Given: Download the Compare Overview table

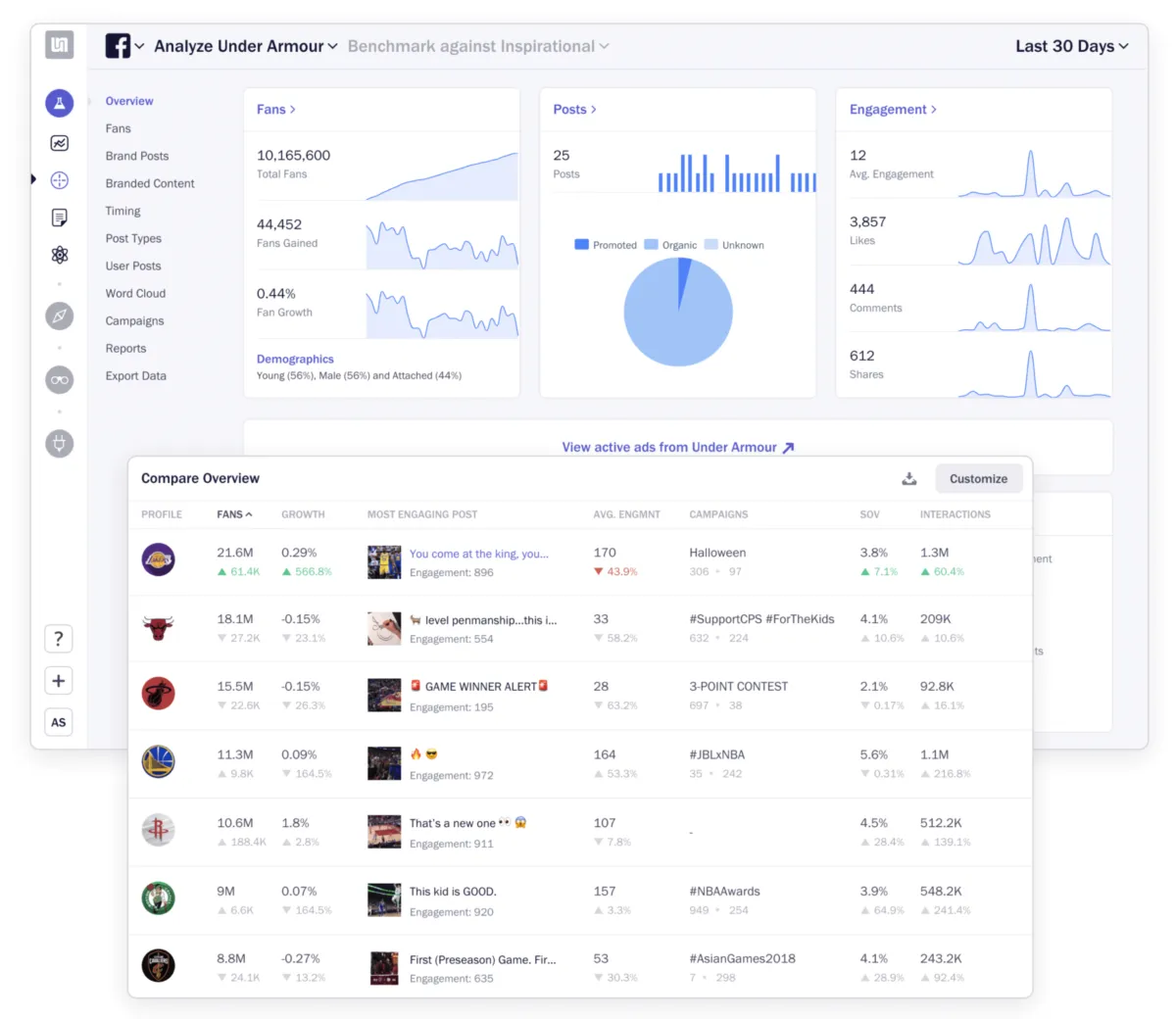Looking at the screenshot, I should (x=909, y=478).
